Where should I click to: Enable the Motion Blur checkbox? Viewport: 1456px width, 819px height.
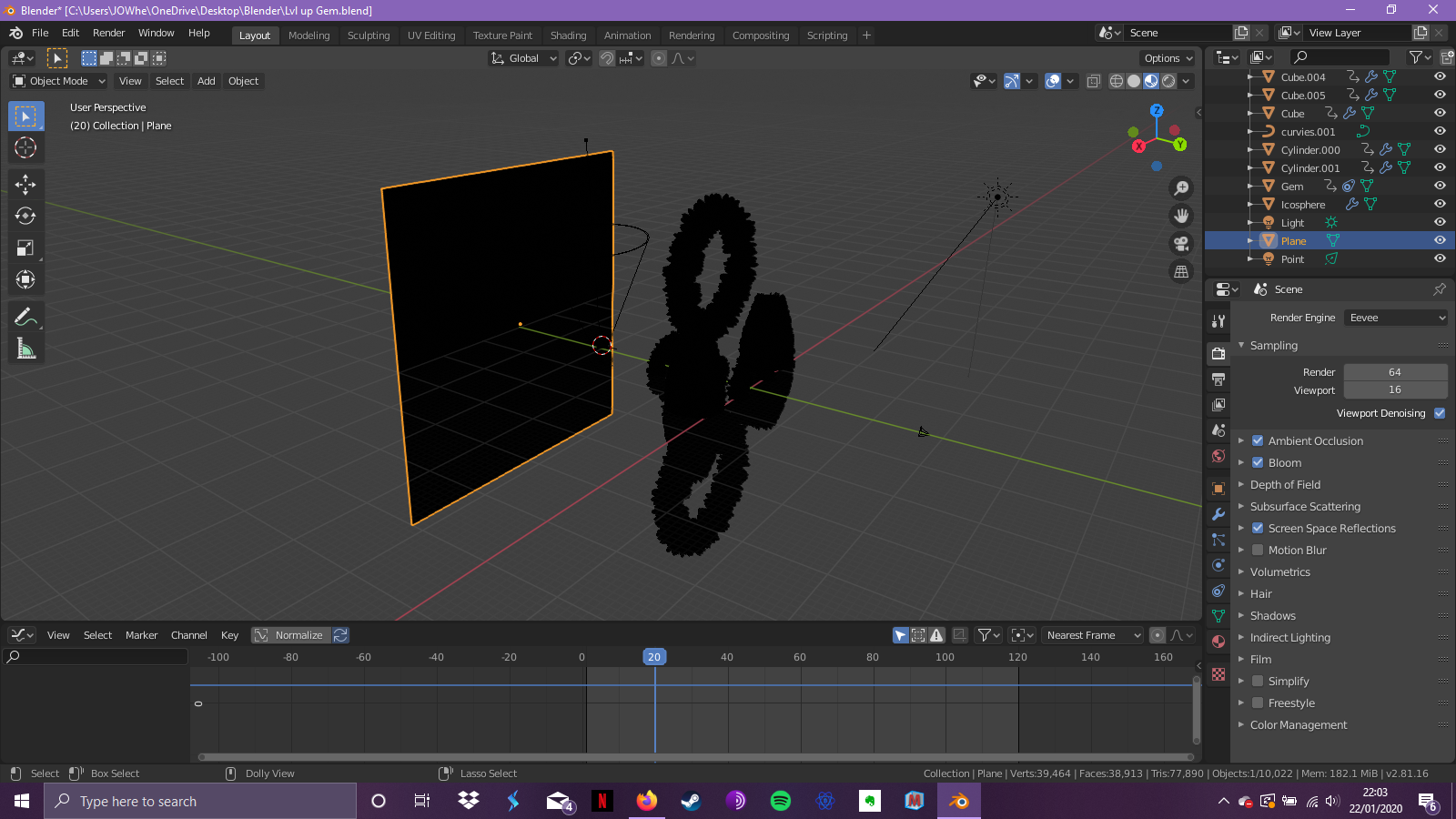[x=1258, y=550]
